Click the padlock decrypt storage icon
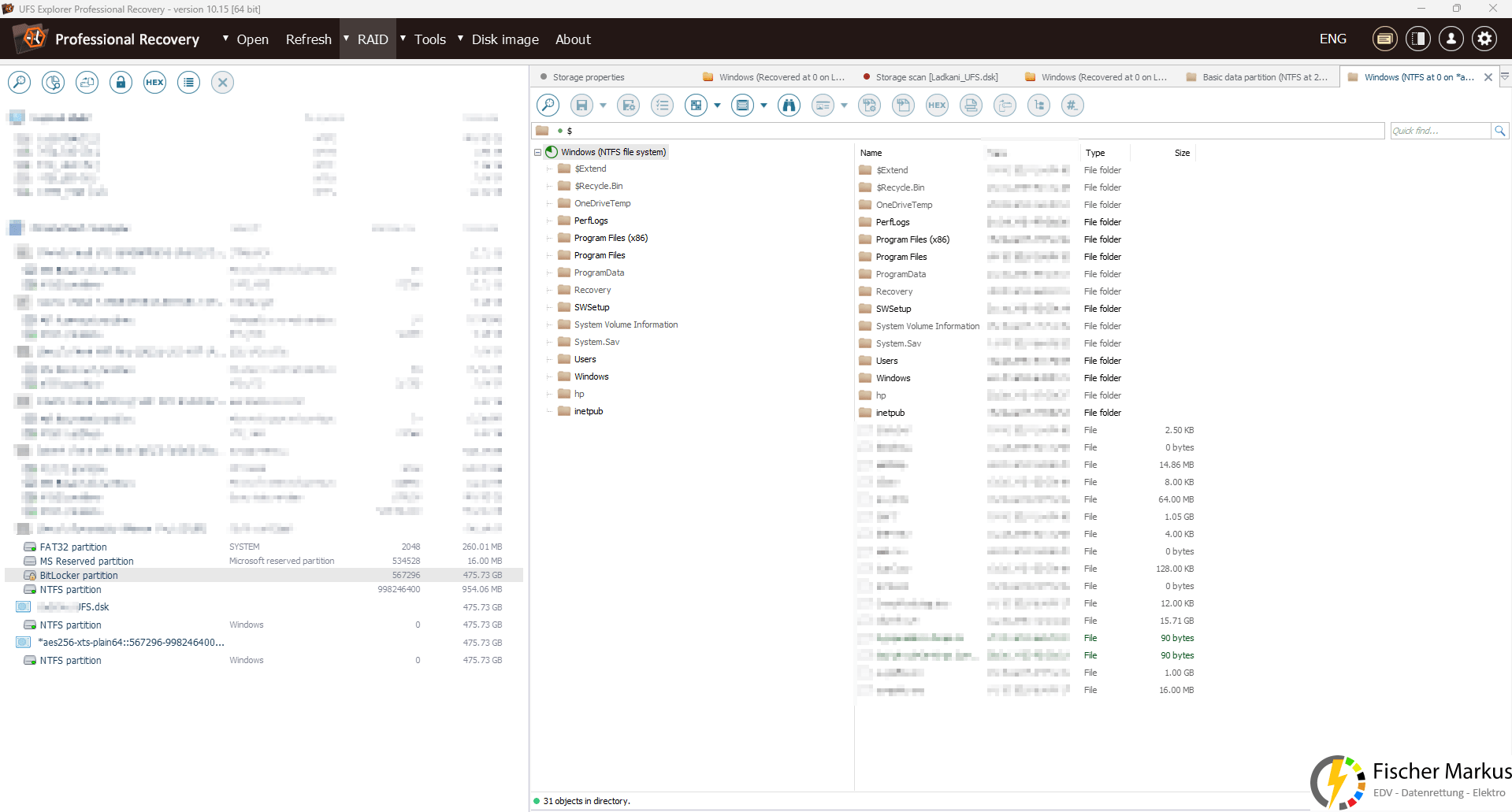This screenshot has width=1512, height=812. 121,83
